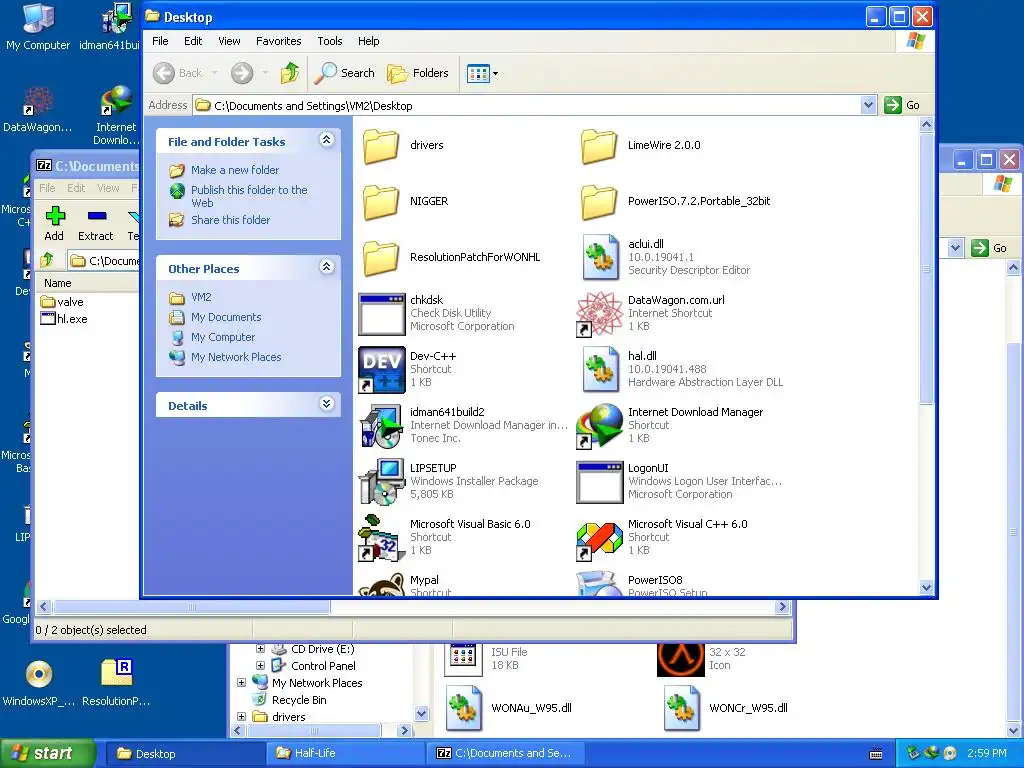Click the Go button beside address bar
1024x768 pixels.
[x=903, y=105]
